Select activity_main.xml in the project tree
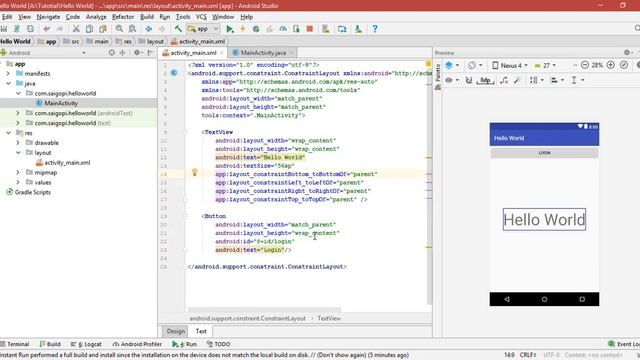This screenshot has width=640, height=360. pyautogui.click(x=67, y=162)
